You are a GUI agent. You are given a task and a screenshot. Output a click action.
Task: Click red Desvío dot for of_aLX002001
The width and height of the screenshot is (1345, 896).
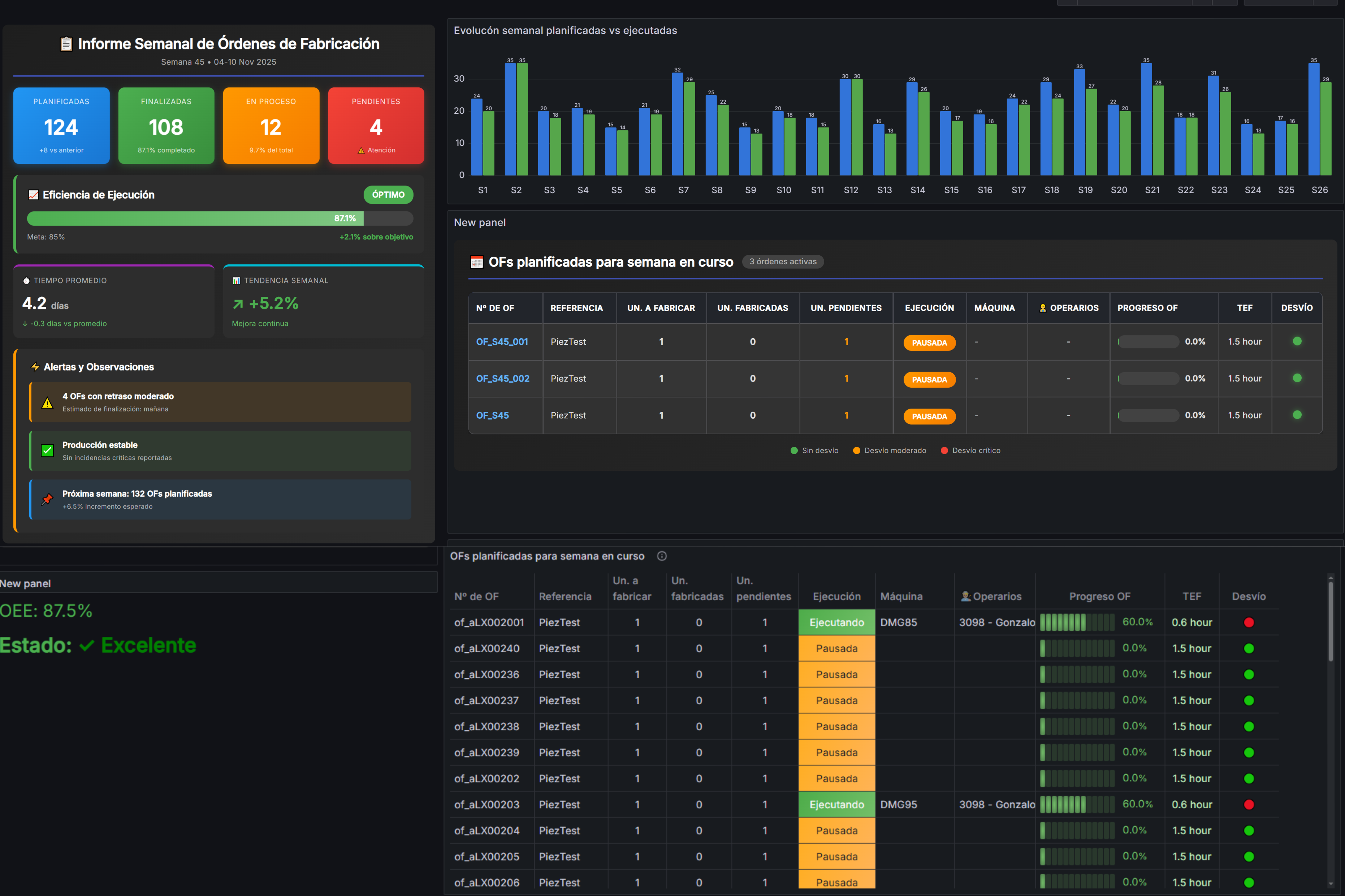(1249, 622)
